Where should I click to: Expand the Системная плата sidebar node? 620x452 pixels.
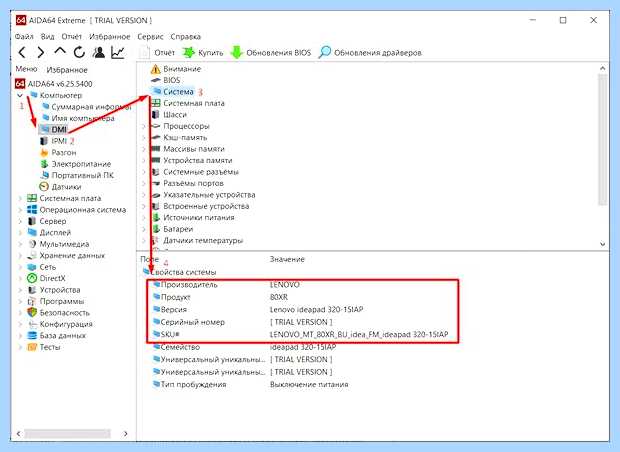coord(20,198)
